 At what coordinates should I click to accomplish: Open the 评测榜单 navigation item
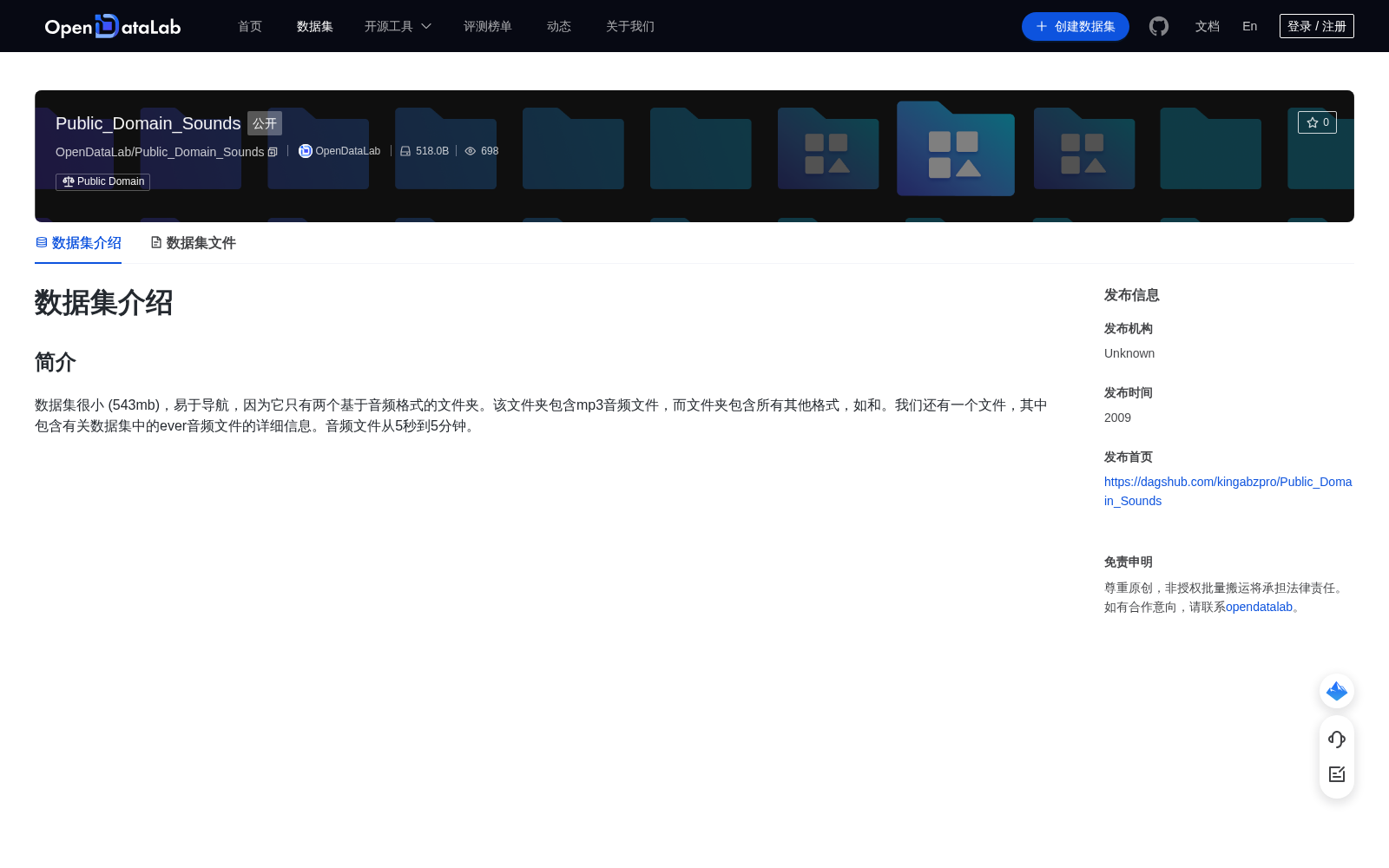click(x=488, y=26)
